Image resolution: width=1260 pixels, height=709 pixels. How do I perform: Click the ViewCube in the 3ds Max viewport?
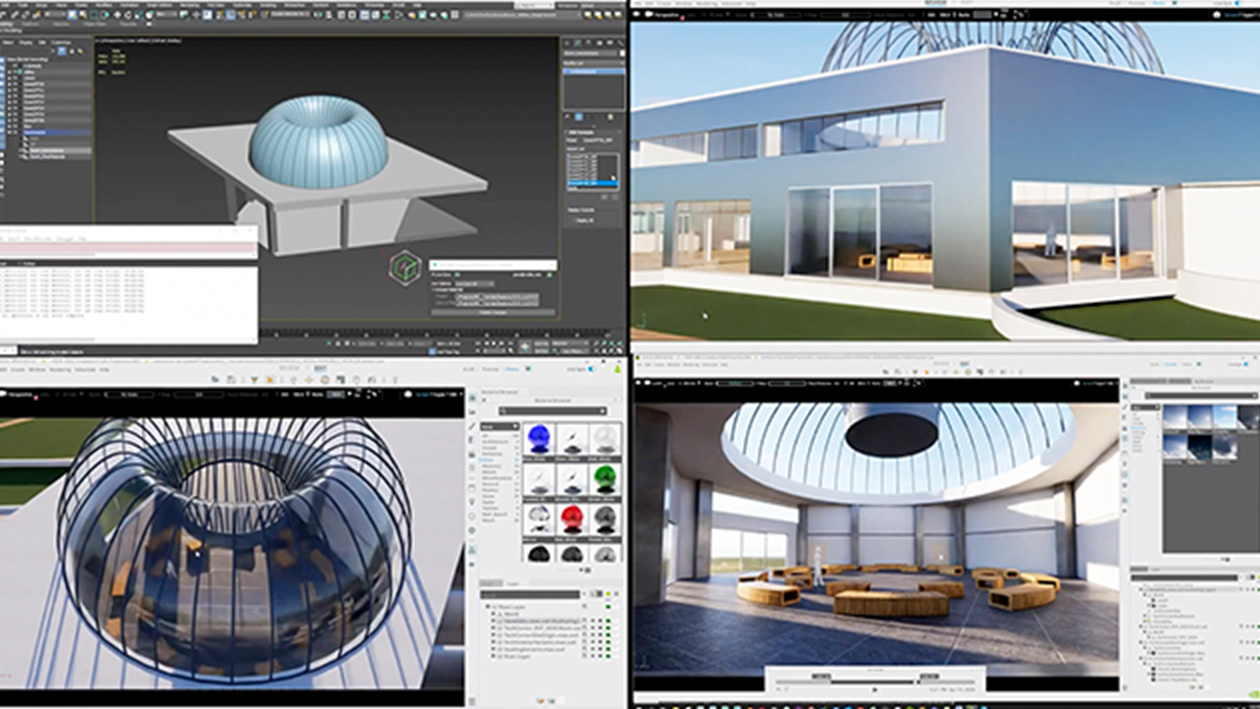pos(405,268)
